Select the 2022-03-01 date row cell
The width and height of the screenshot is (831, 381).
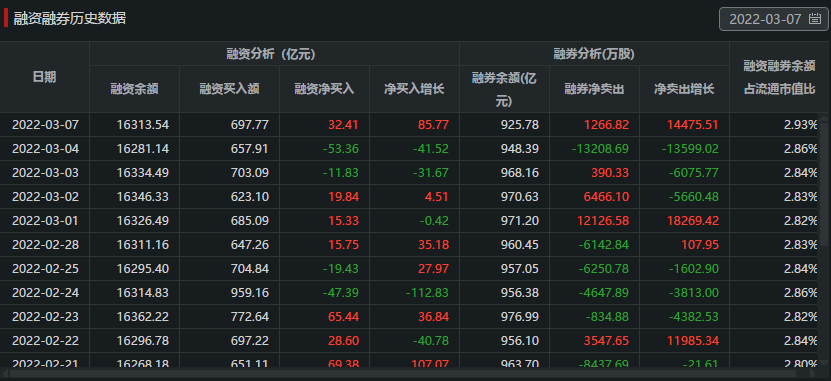coord(45,221)
